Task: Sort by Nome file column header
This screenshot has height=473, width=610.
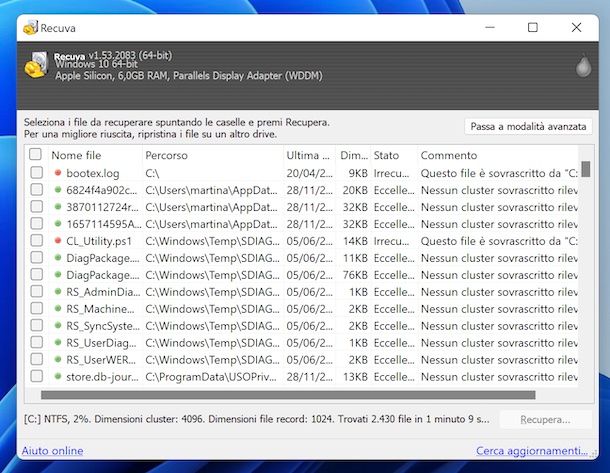Action: click(x=95, y=155)
